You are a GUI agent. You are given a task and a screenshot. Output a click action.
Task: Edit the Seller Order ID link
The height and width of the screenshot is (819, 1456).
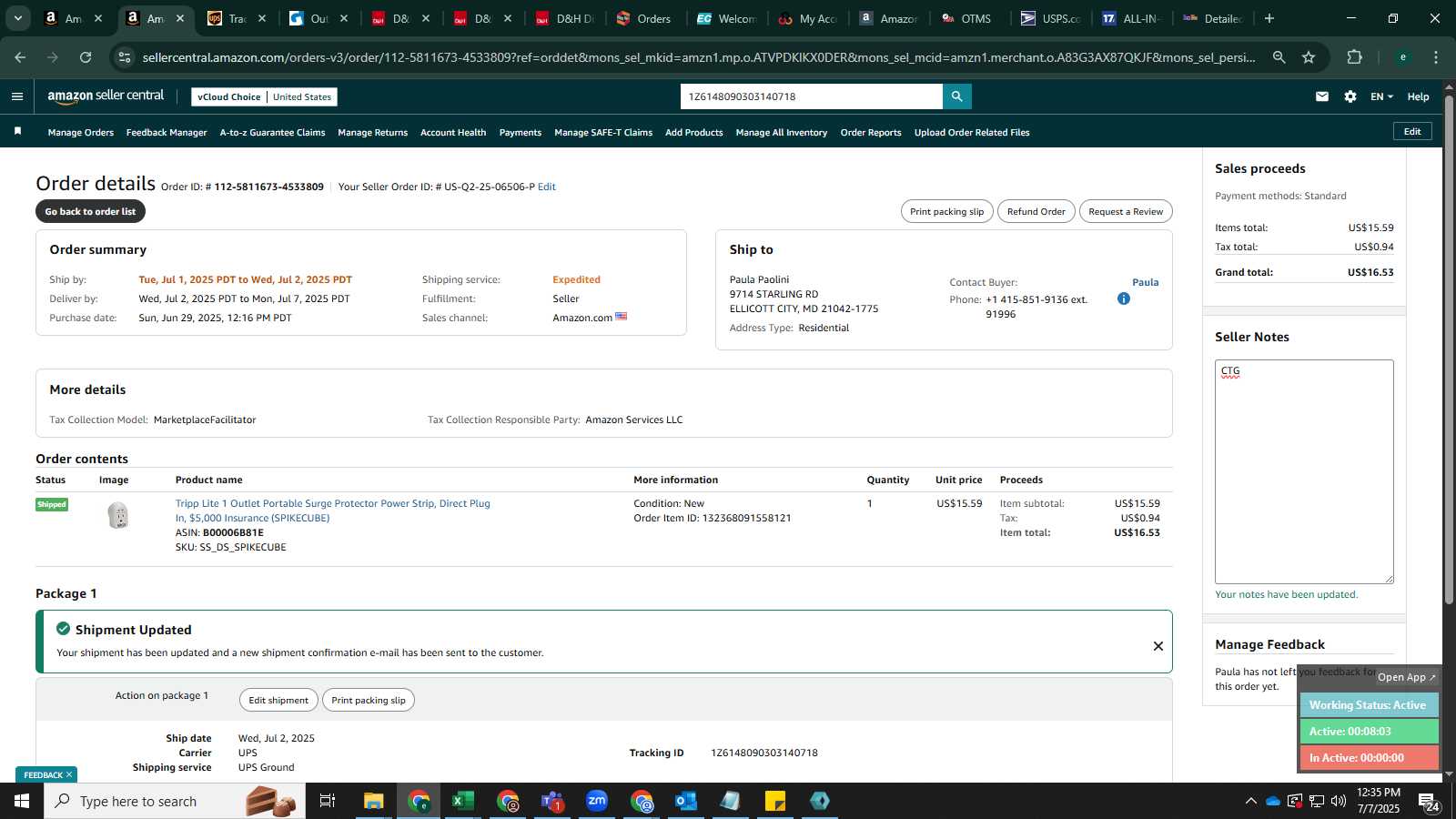[547, 187]
